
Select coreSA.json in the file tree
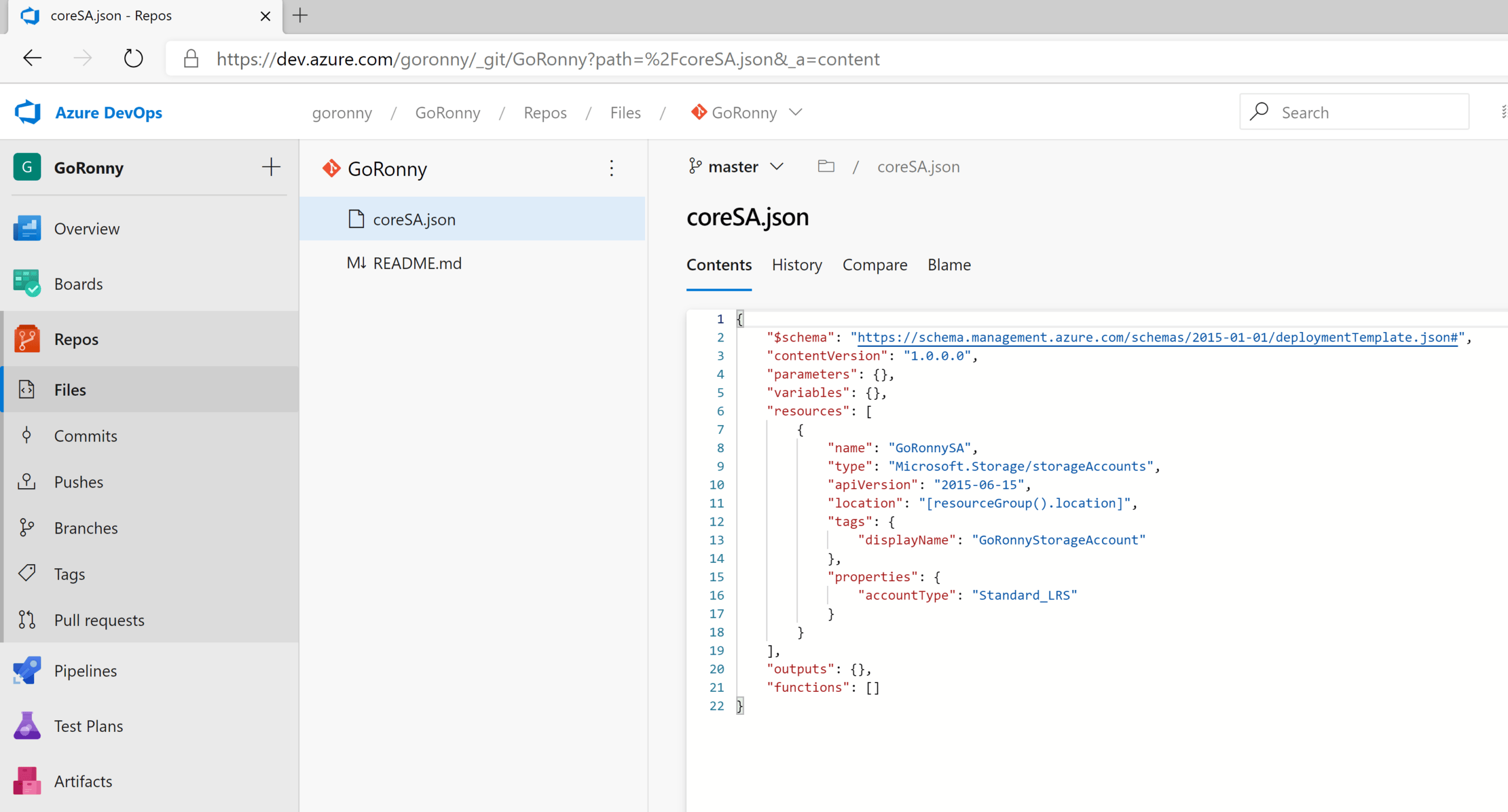click(x=472, y=219)
